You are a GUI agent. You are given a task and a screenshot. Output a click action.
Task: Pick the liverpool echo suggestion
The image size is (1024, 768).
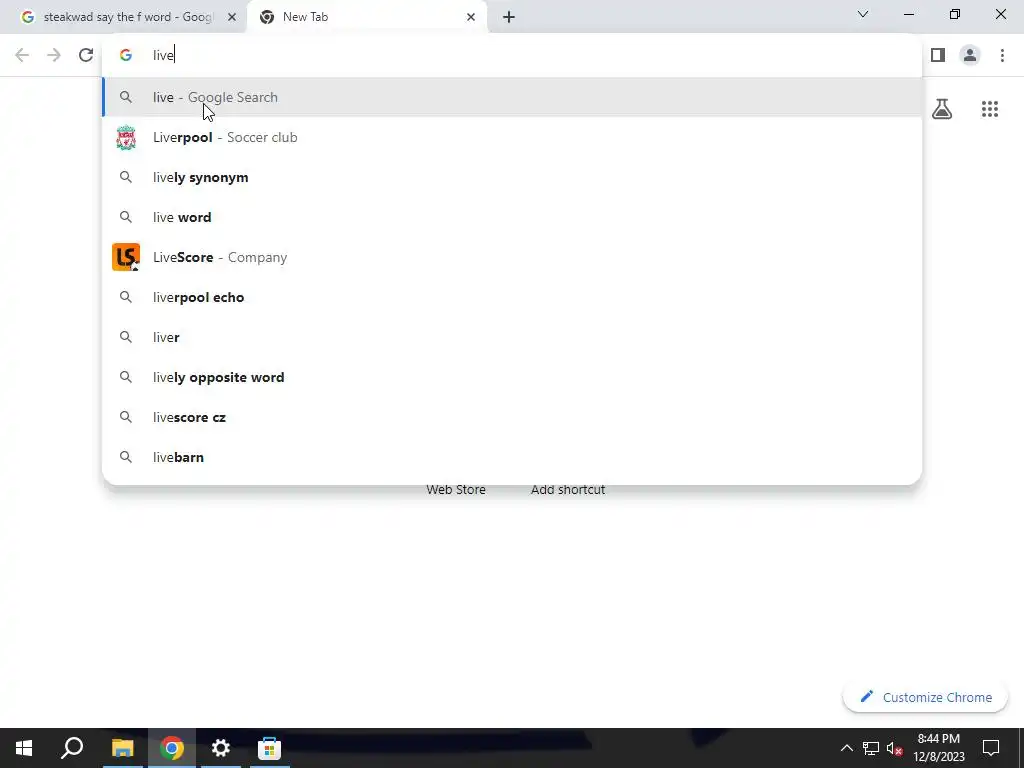512,297
